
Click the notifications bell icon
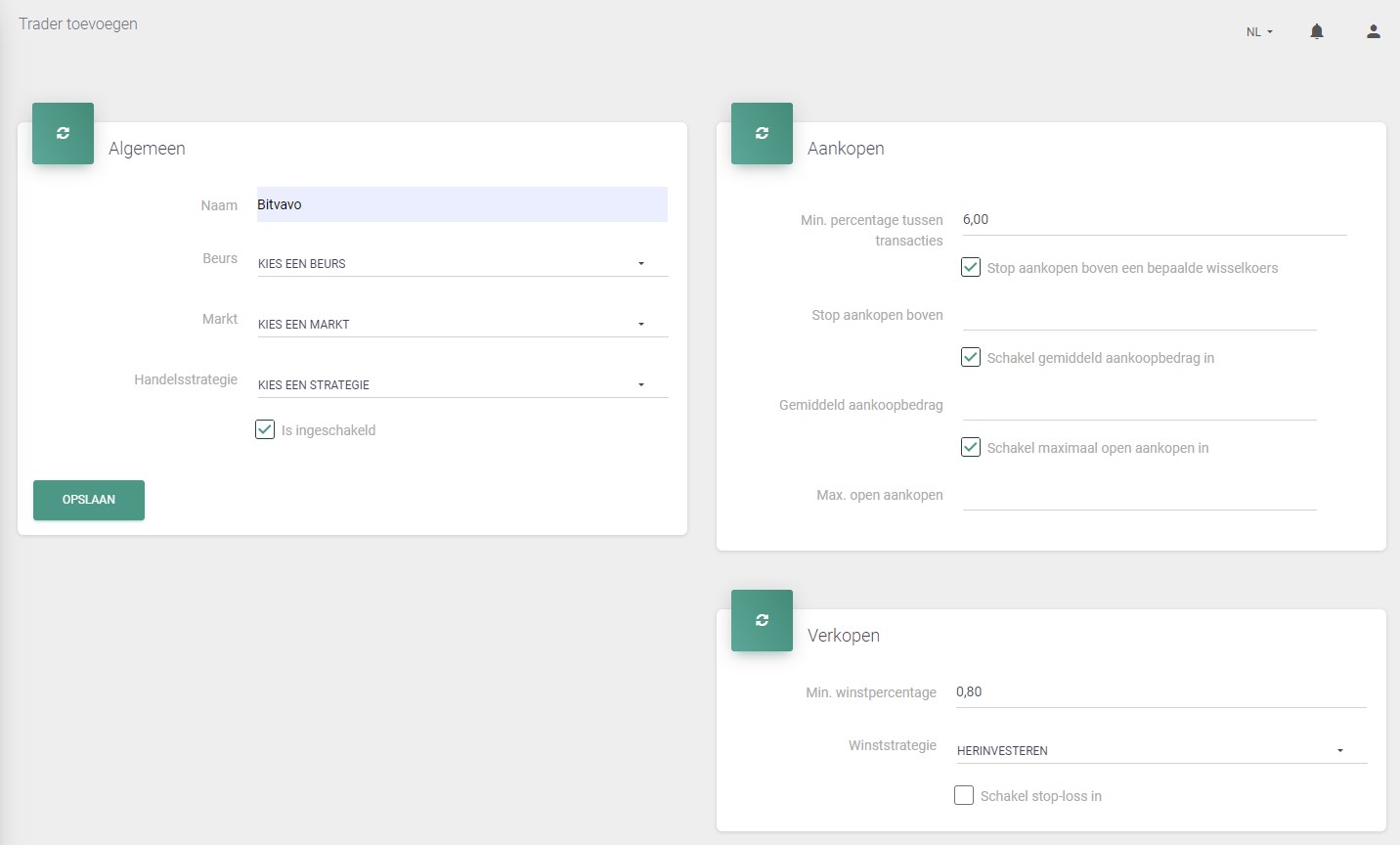pos(1317,32)
